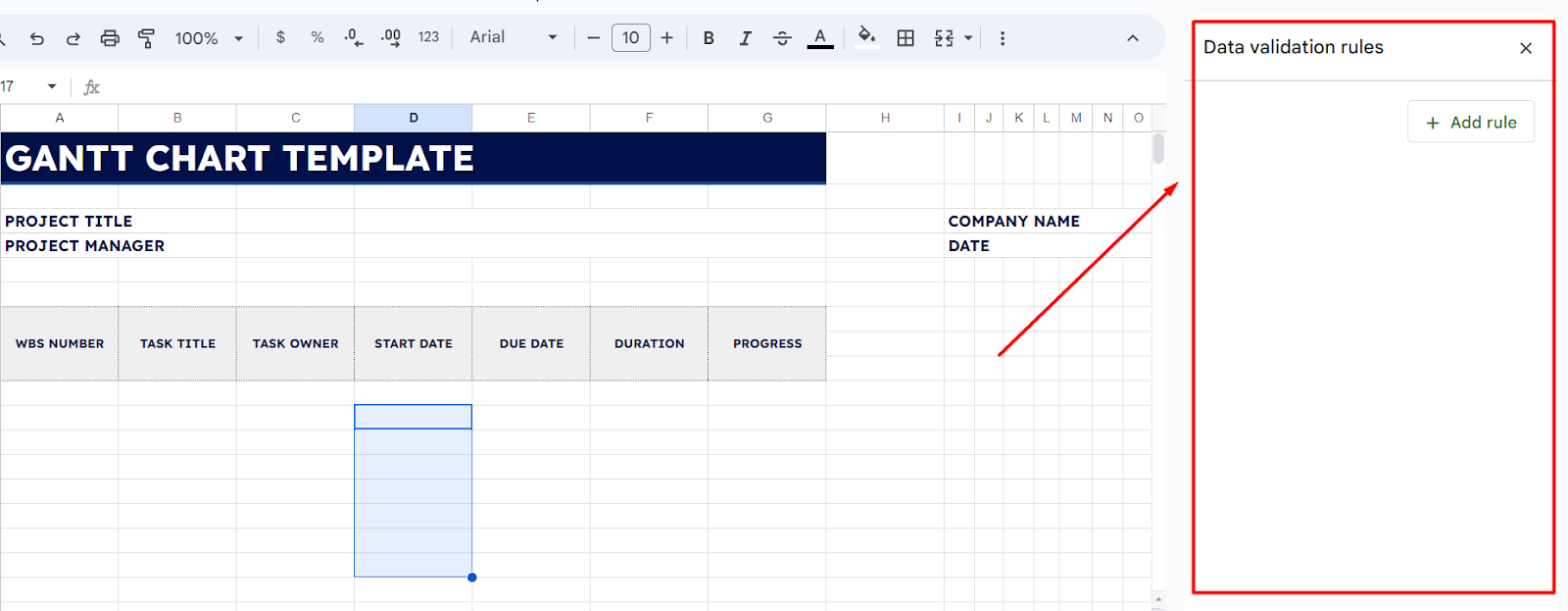Toggle strikethrough formatting
The height and width of the screenshot is (611, 1568).
782,38
